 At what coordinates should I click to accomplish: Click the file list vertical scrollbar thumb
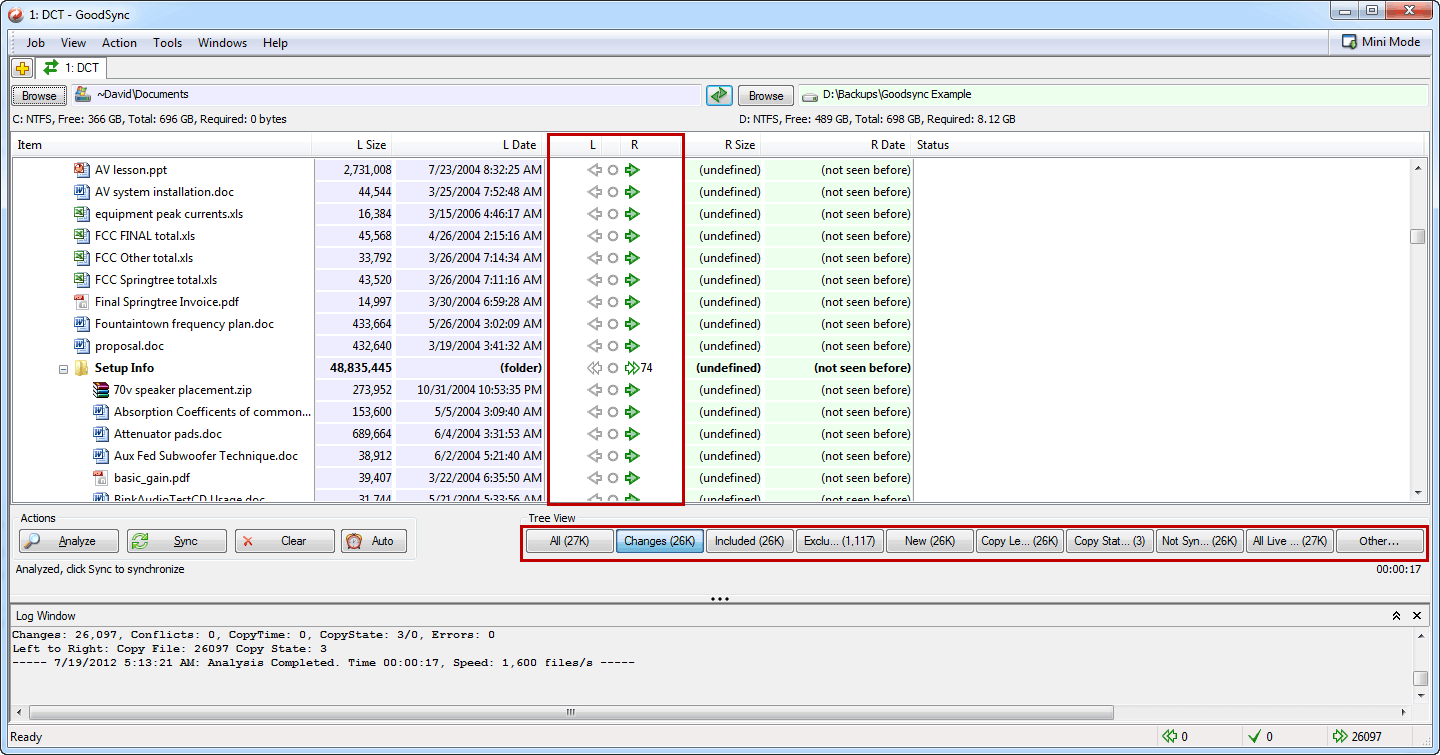coord(1417,237)
